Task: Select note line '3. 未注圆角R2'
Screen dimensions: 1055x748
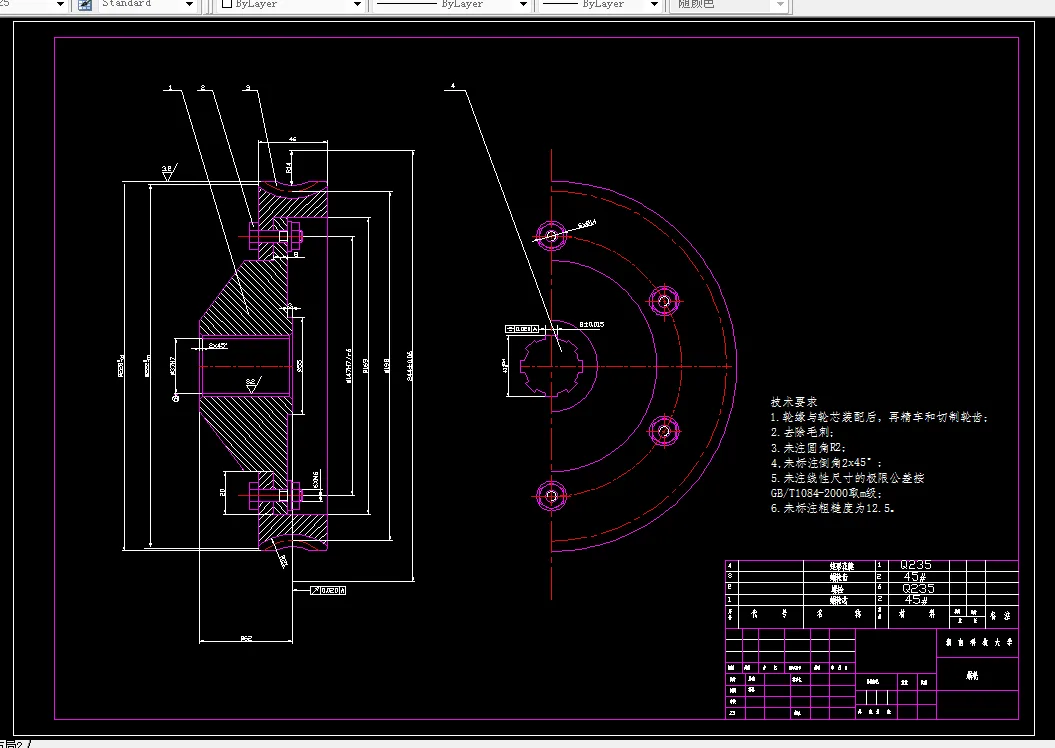Action: [808, 448]
